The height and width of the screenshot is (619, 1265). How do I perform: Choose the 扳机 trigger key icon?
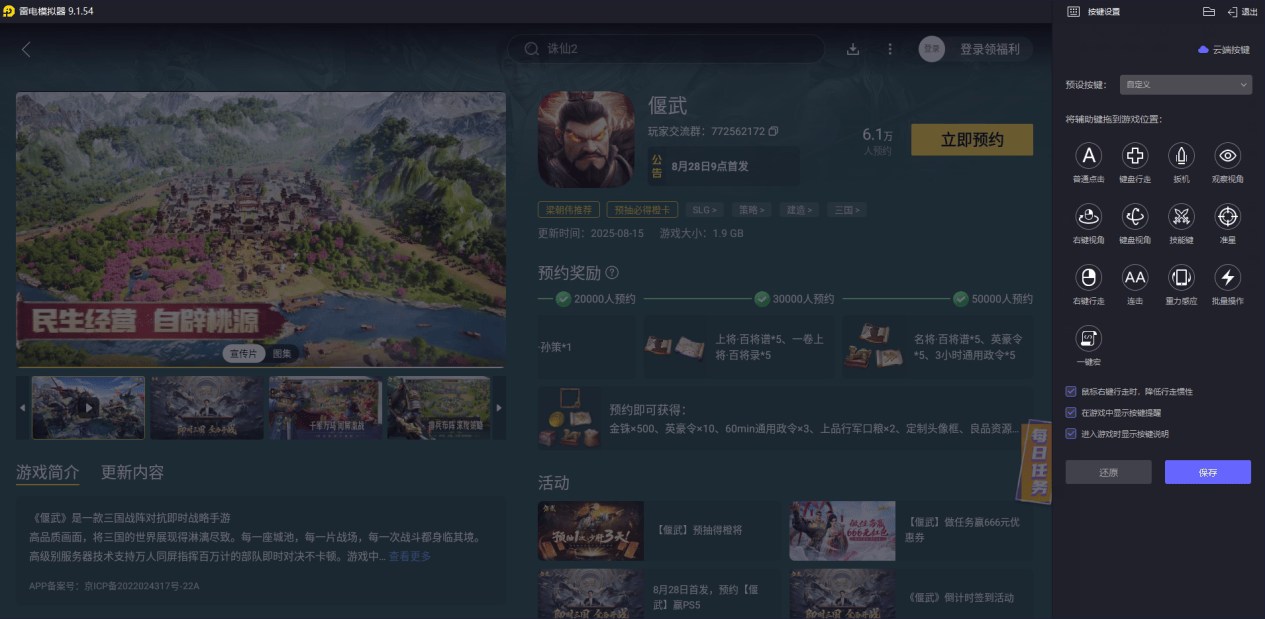click(x=1181, y=156)
